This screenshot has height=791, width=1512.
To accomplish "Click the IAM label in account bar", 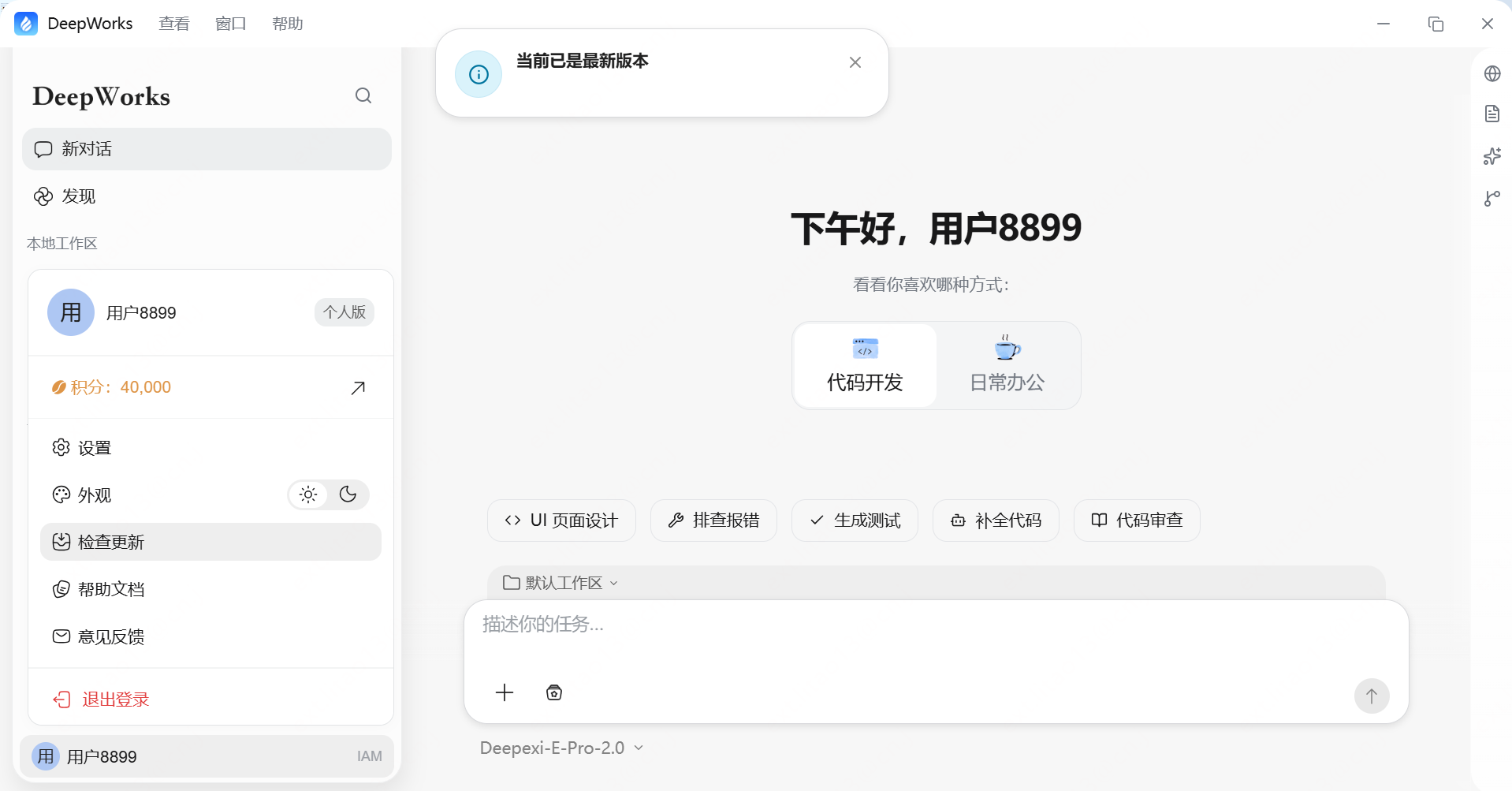I will point(369,756).
